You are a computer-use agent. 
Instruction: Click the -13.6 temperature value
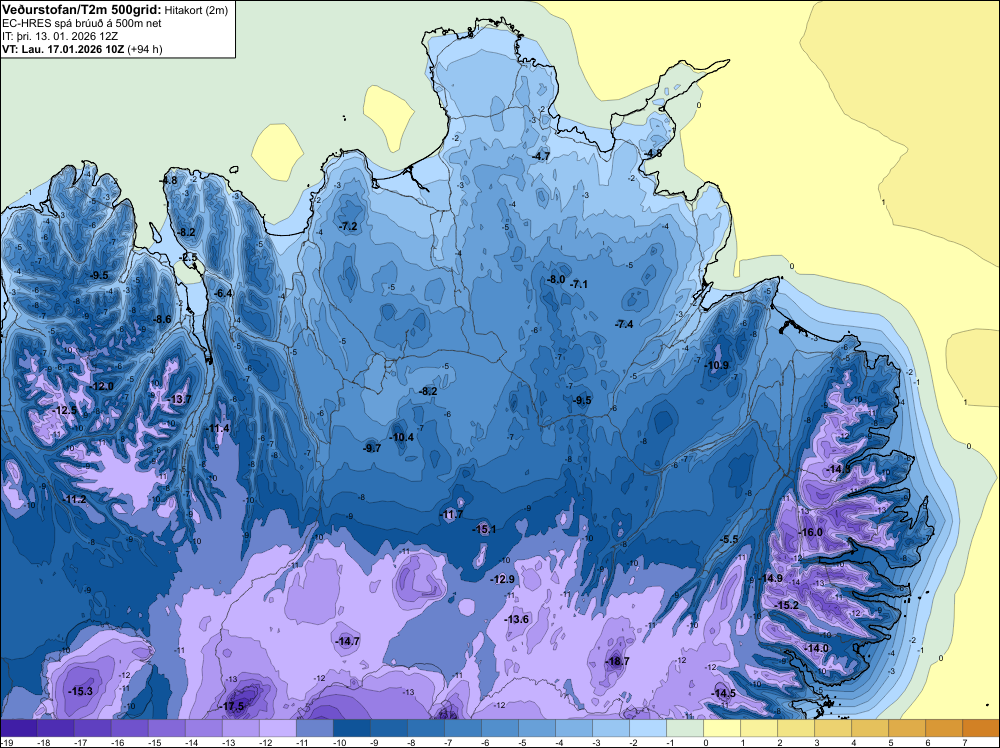[x=517, y=619]
